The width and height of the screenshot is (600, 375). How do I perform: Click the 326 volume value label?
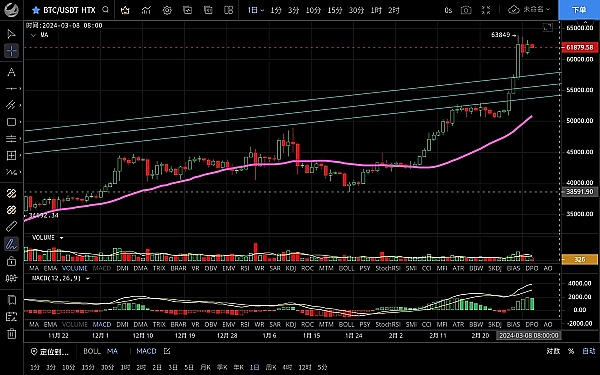580,259
